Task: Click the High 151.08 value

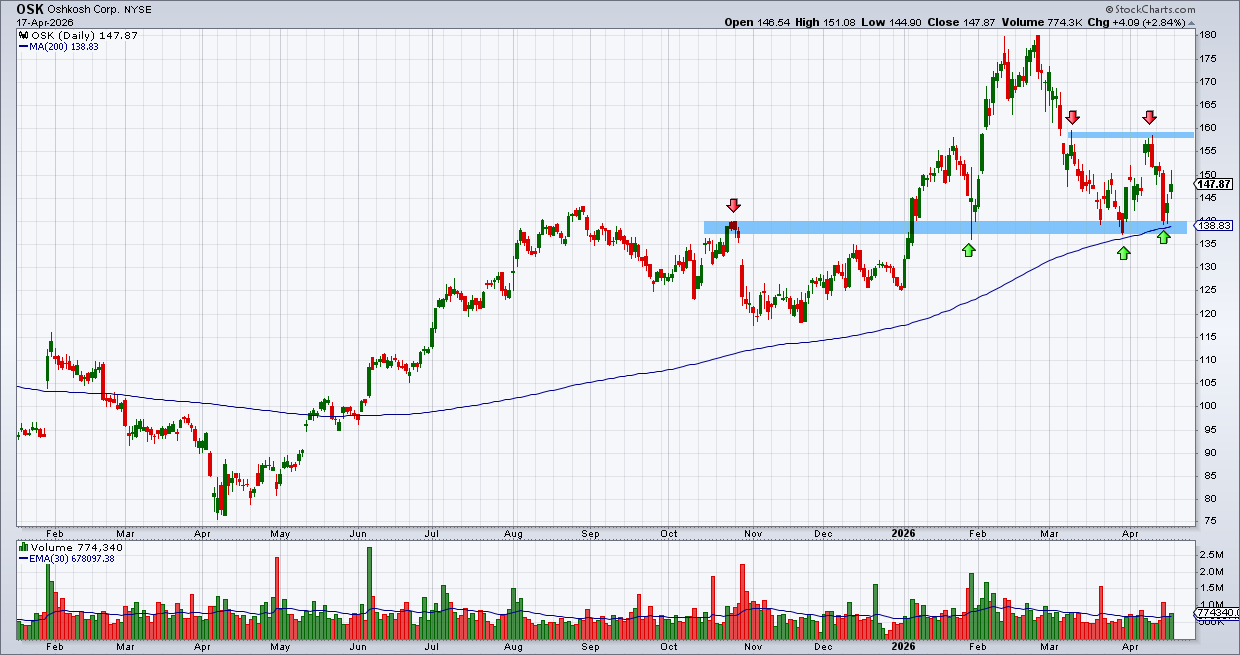Action: pos(826,23)
